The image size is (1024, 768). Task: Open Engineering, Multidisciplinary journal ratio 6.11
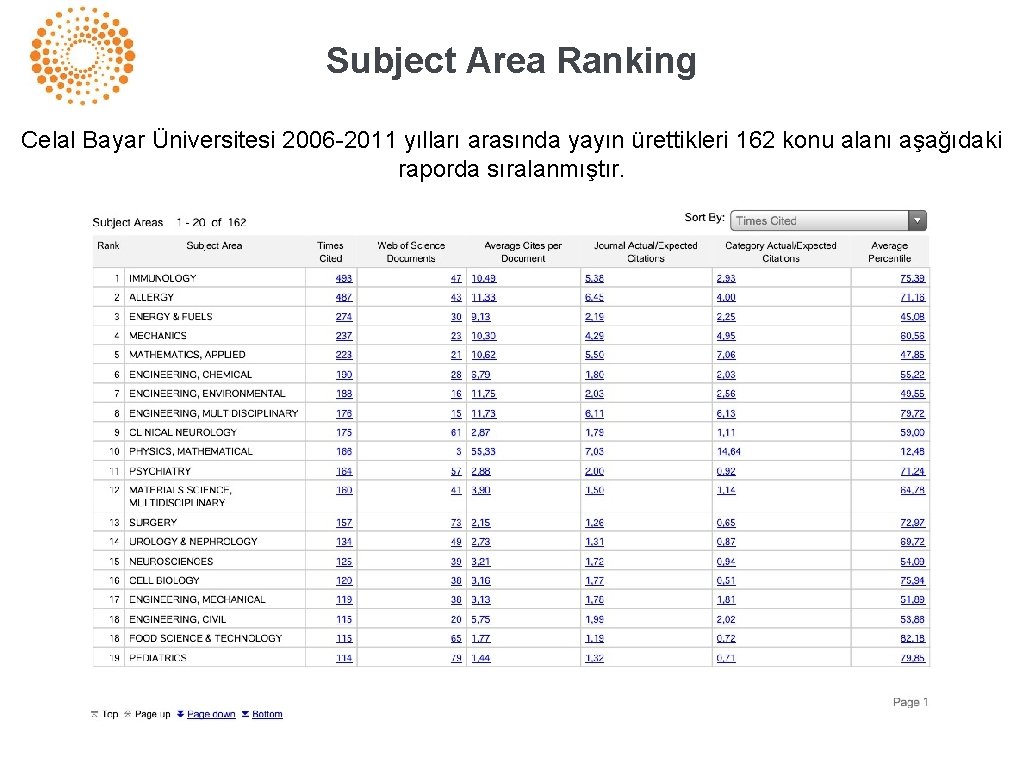click(x=594, y=413)
